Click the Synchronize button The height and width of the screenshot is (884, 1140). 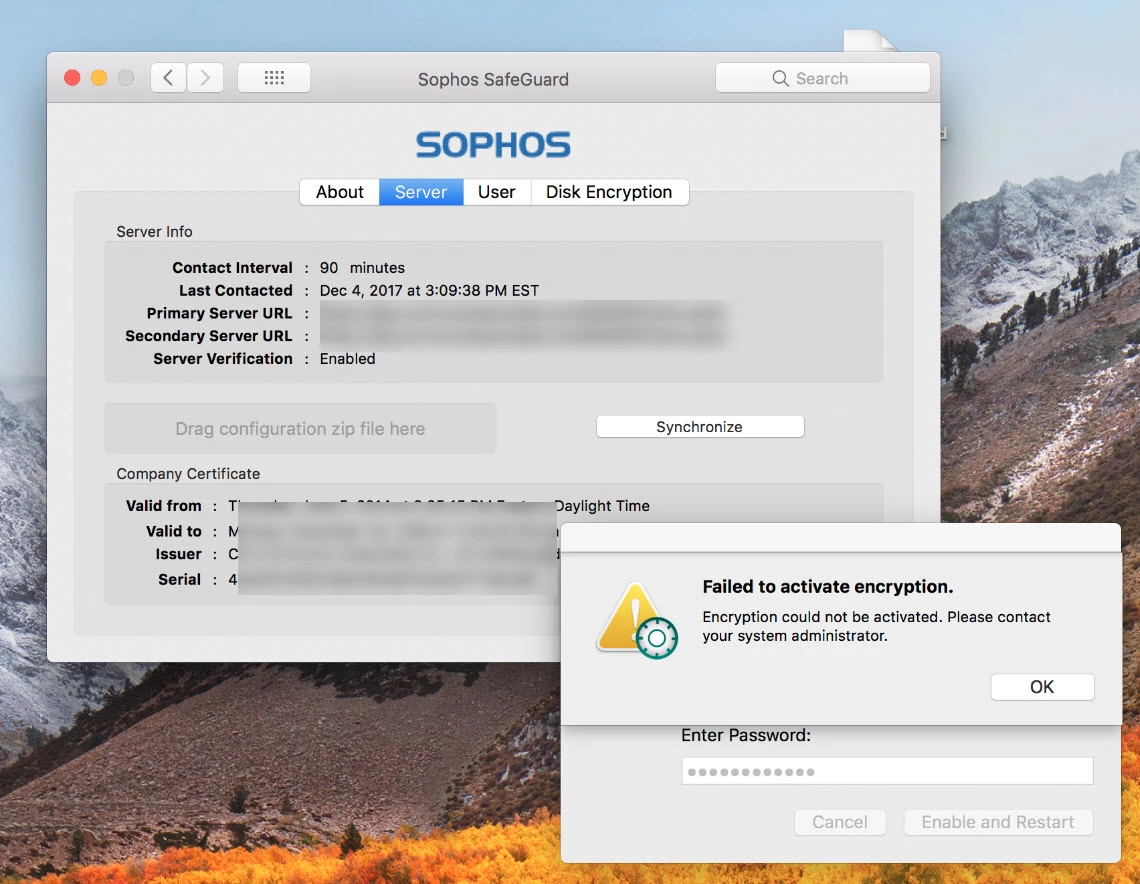pos(700,427)
